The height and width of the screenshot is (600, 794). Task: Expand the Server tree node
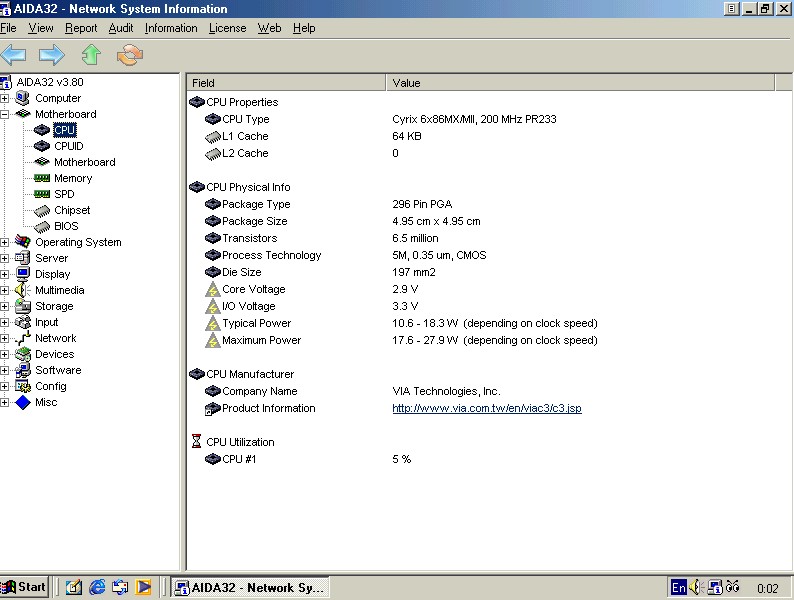pyautogui.click(x=5, y=258)
